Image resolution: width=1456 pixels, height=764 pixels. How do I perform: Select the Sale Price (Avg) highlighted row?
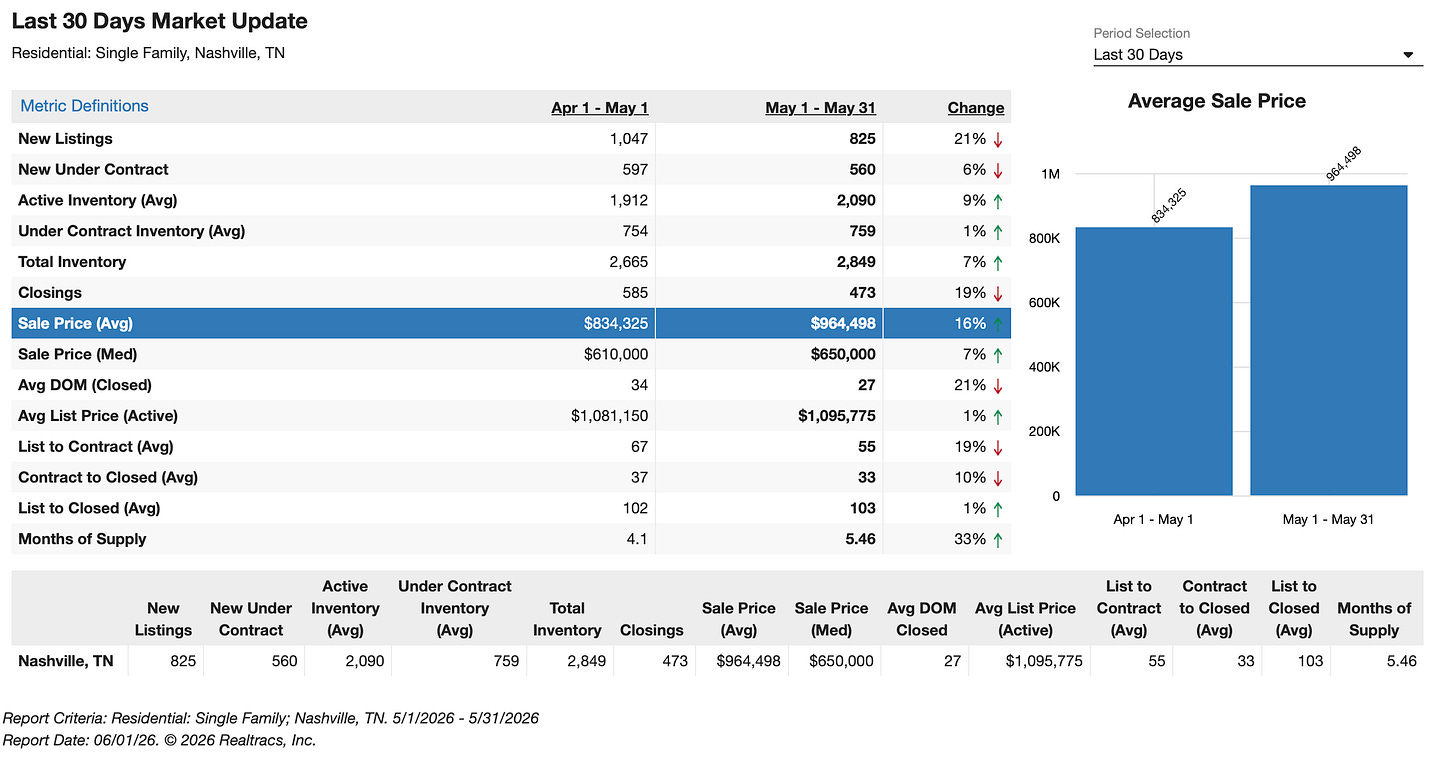(x=511, y=323)
